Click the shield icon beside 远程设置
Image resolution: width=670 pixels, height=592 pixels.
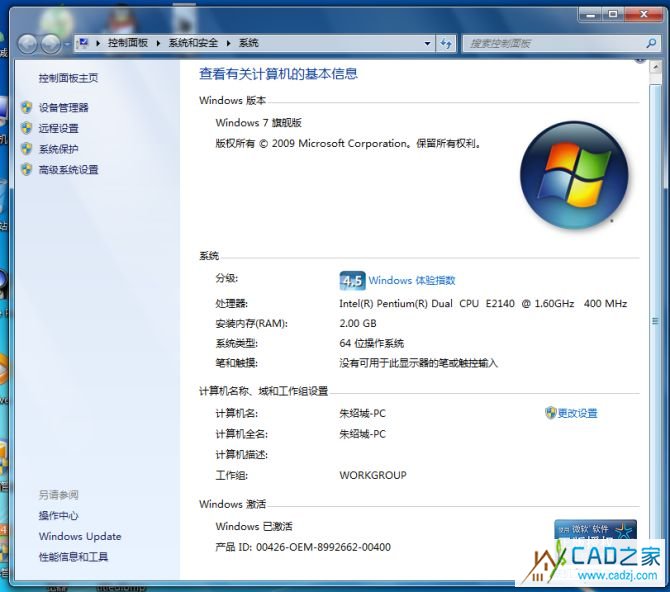pyautogui.click(x=27, y=128)
